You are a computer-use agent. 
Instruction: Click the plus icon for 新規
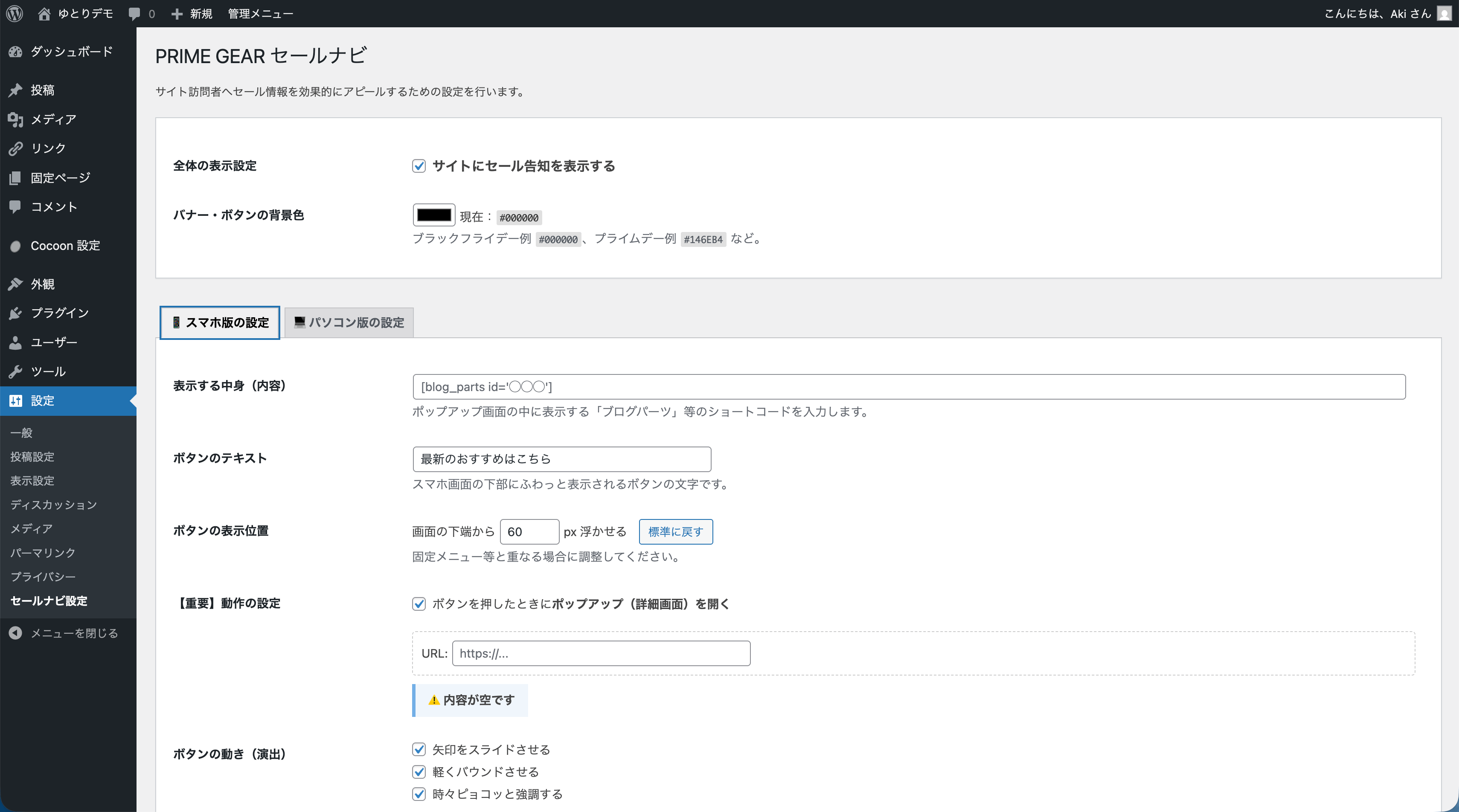177,14
